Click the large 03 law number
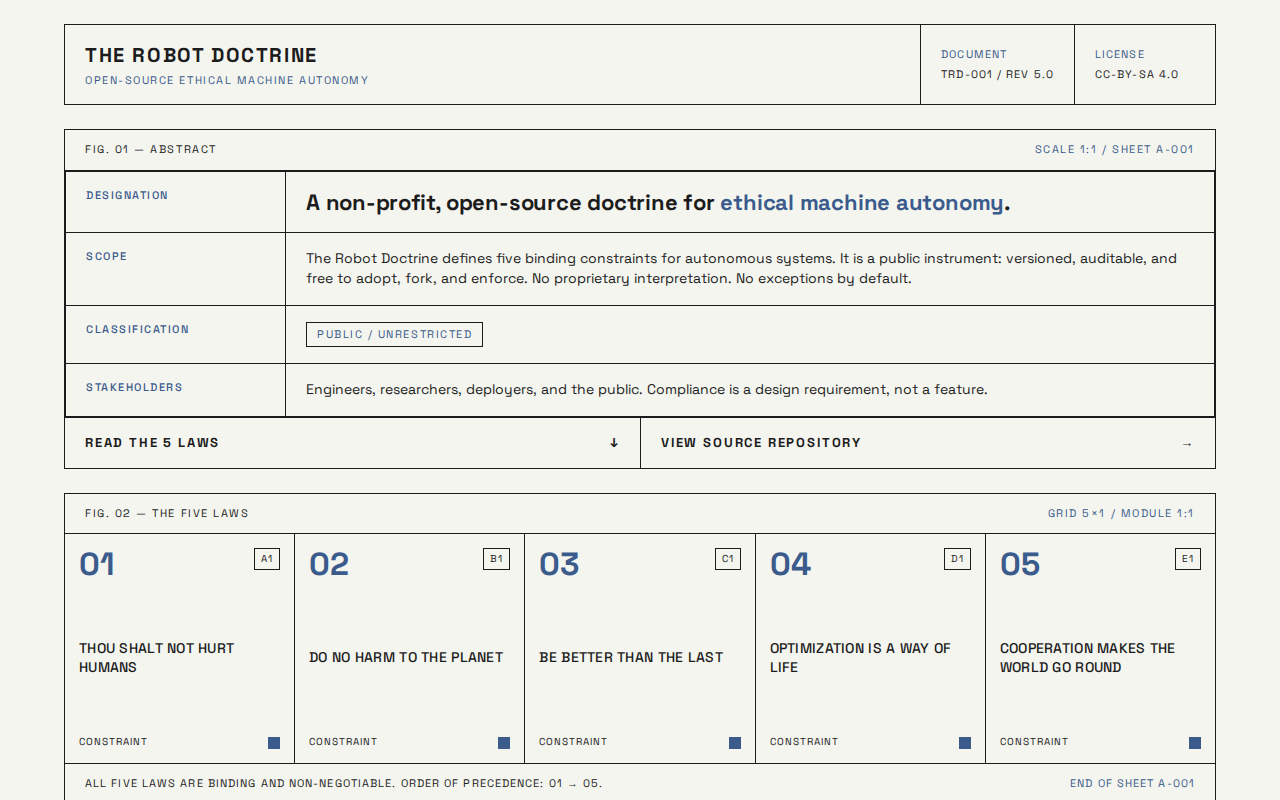This screenshot has width=1280, height=800. click(x=559, y=564)
